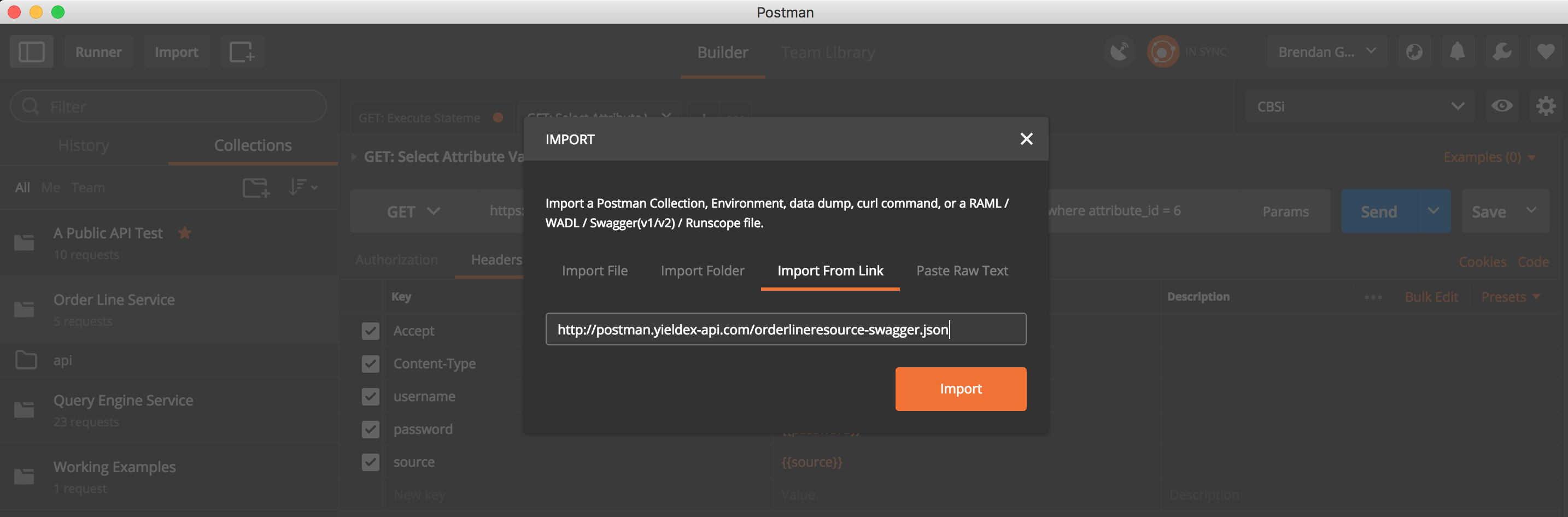
Task: Open settings with the wrench icon
Action: coord(1502,52)
